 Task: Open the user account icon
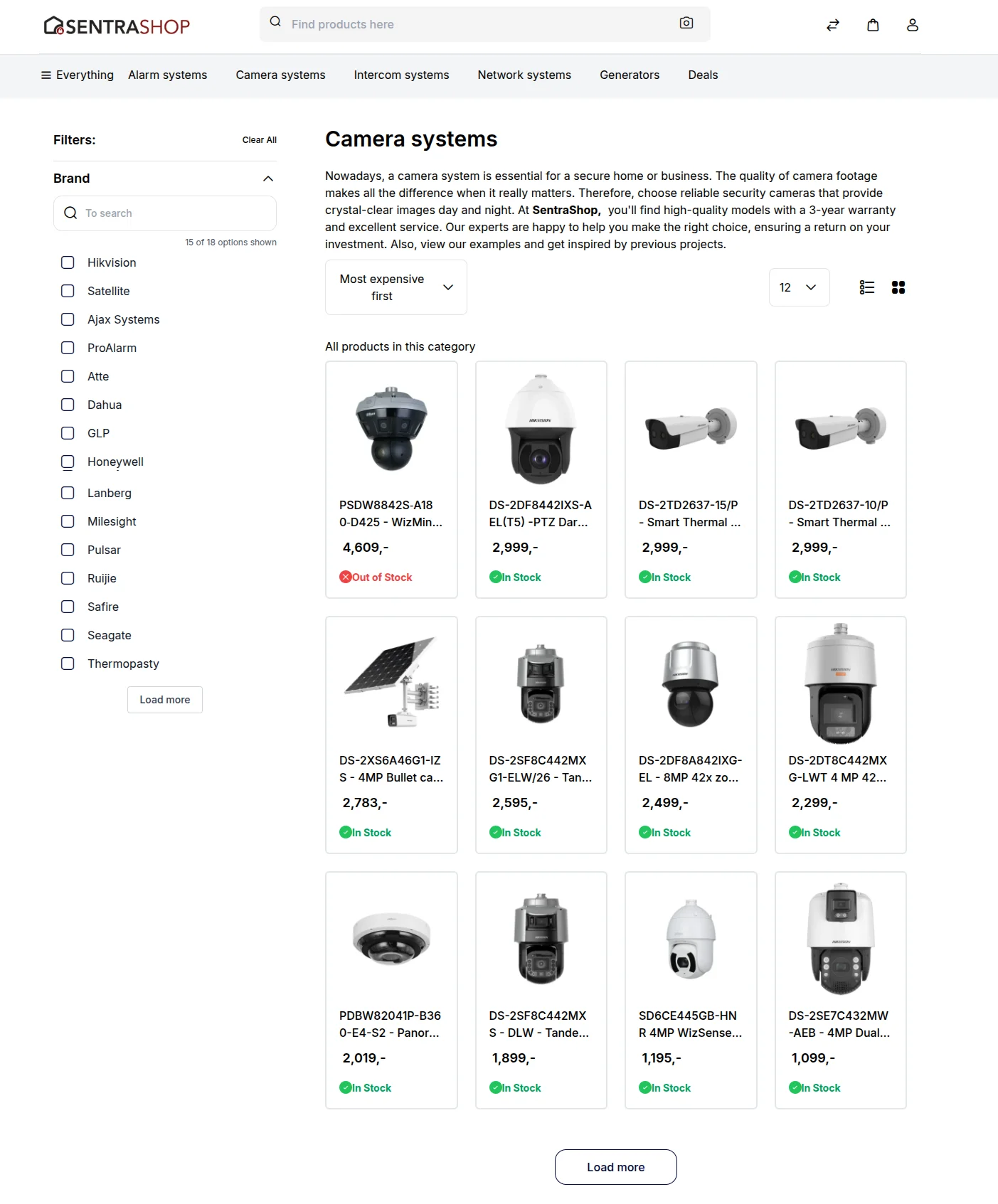913,25
